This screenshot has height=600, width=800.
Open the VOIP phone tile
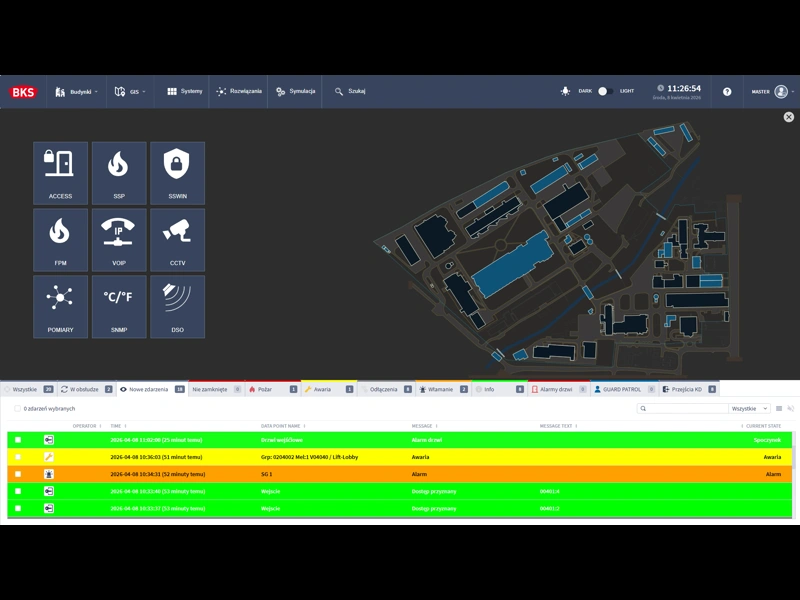point(119,240)
